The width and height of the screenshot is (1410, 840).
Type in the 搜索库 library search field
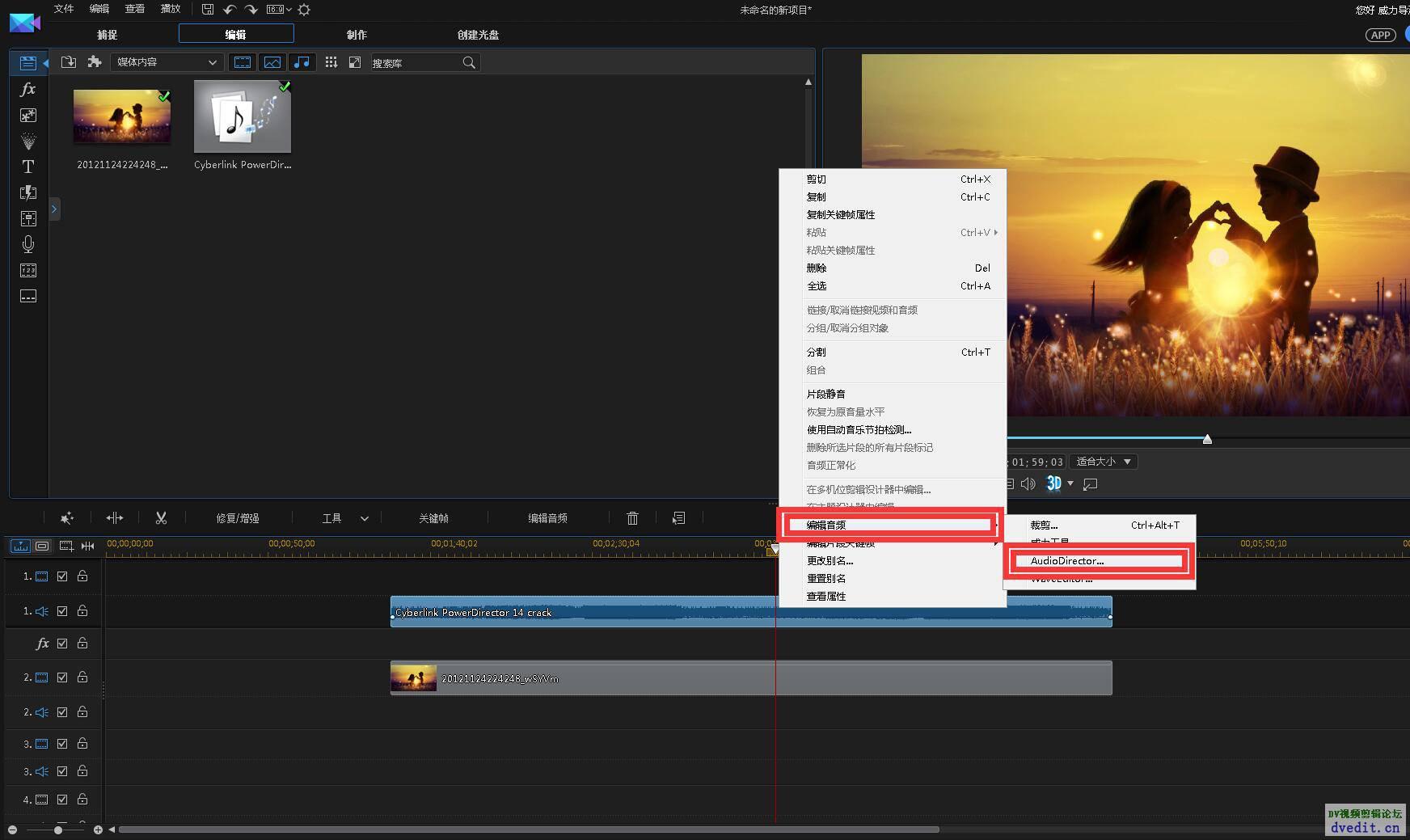click(x=415, y=63)
